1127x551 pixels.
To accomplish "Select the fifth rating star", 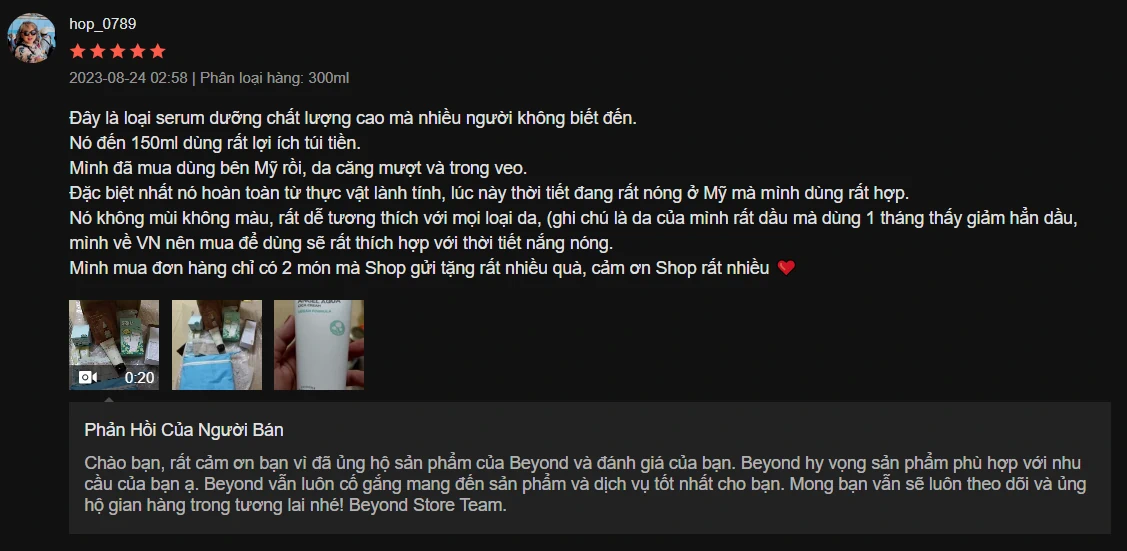I will (157, 52).
